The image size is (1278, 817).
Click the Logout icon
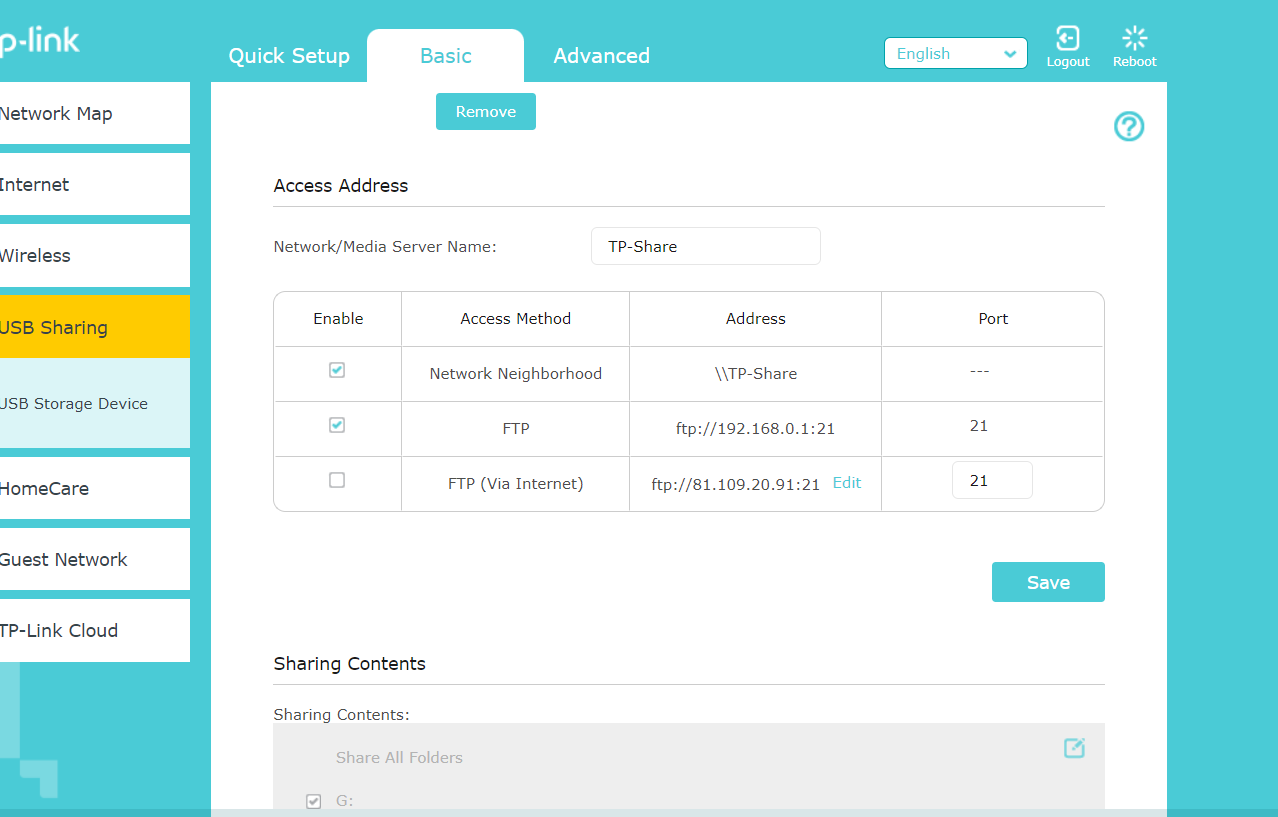point(1067,39)
